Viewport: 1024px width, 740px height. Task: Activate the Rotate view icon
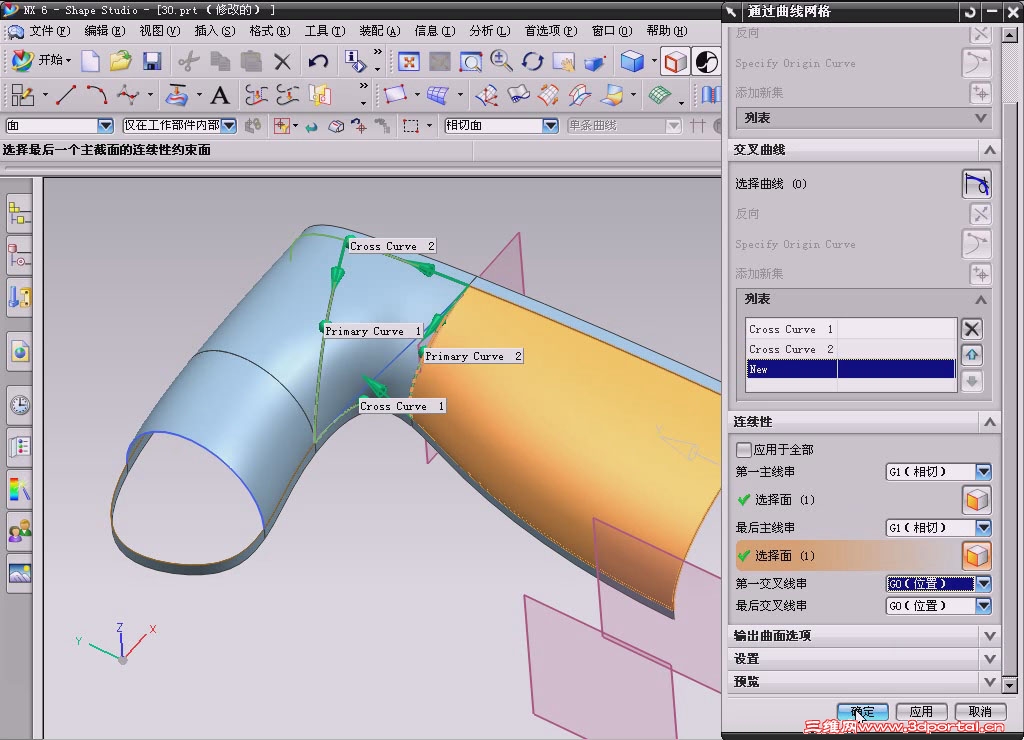pyautogui.click(x=532, y=62)
